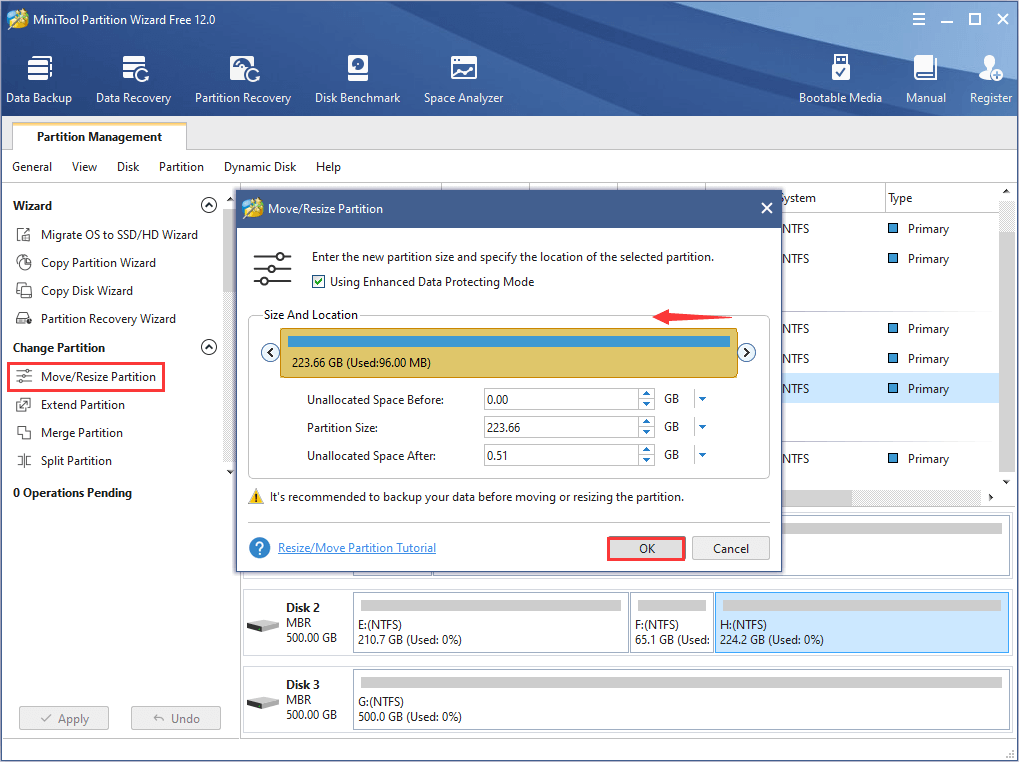The width and height of the screenshot is (1019, 762).
Task: Choose Split Partition in the sidebar
Action: click(64, 461)
